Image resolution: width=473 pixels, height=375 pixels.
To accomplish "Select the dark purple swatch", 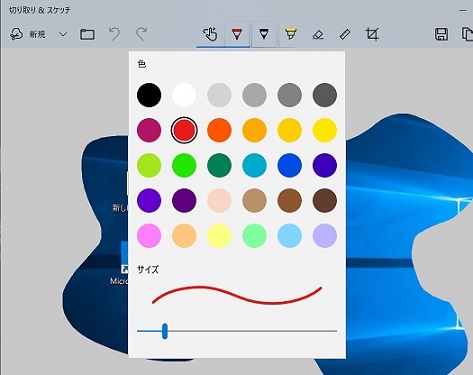I will coord(184,200).
